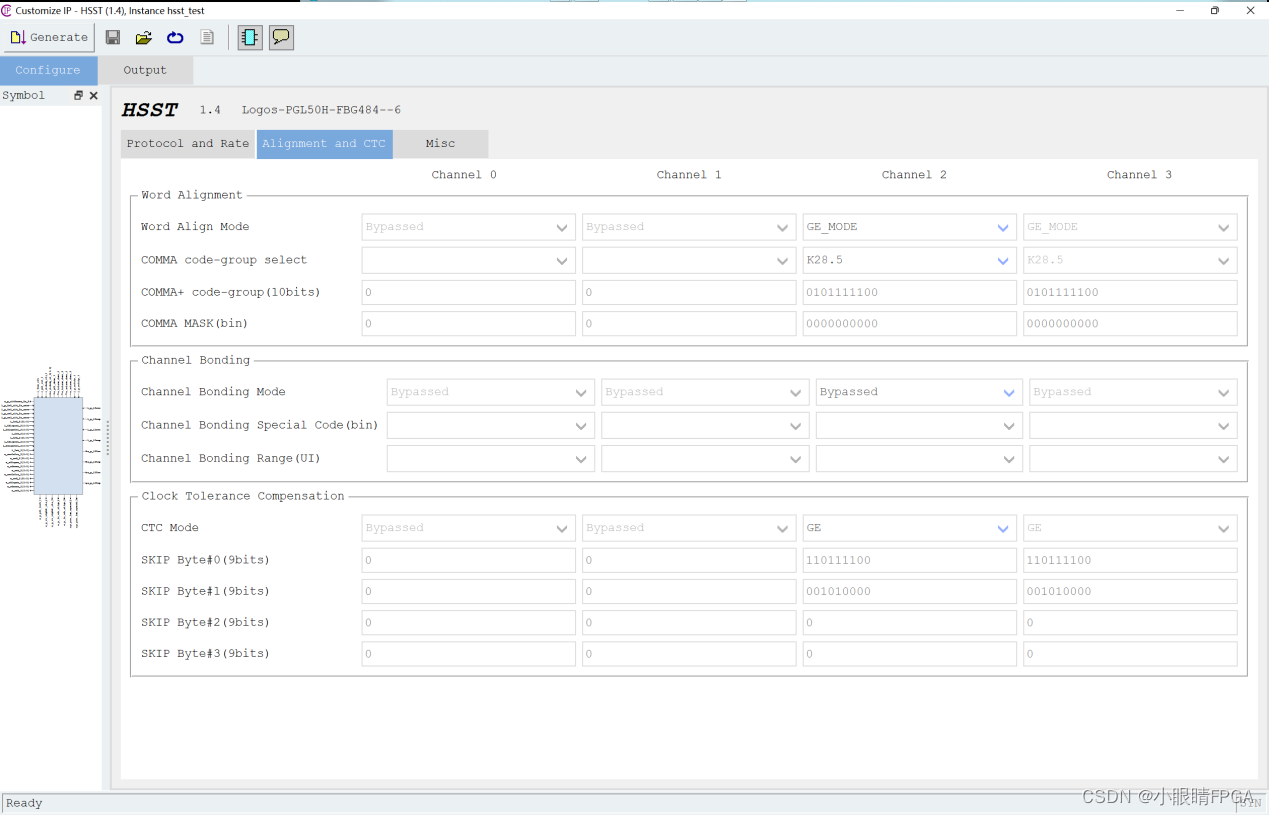This screenshot has height=815, width=1269.
Task: Open the document report icon in toolbar
Action: click(x=207, y=37)
